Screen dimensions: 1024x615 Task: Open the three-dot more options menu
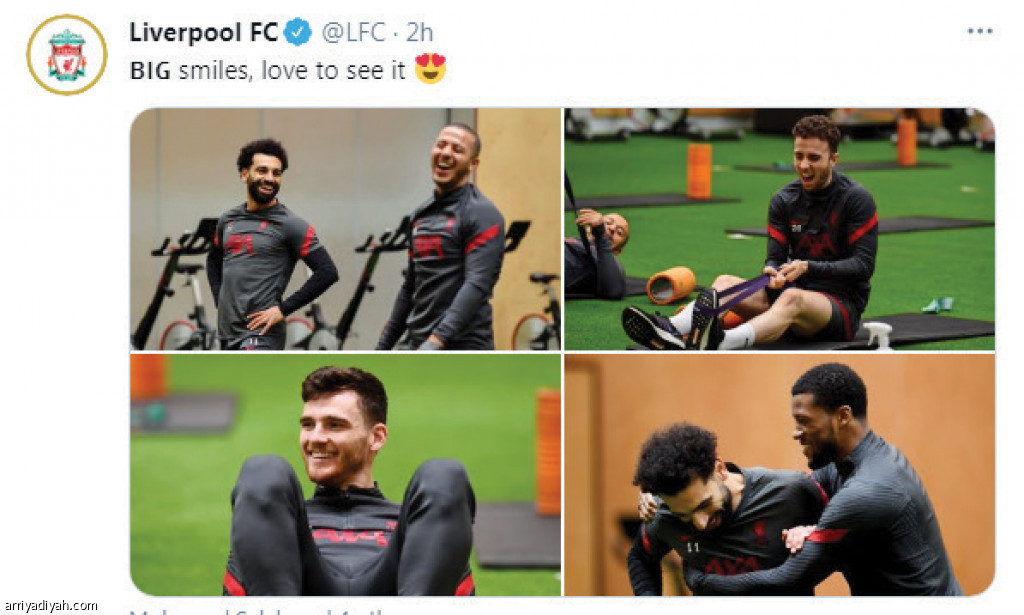pos(980,31)
